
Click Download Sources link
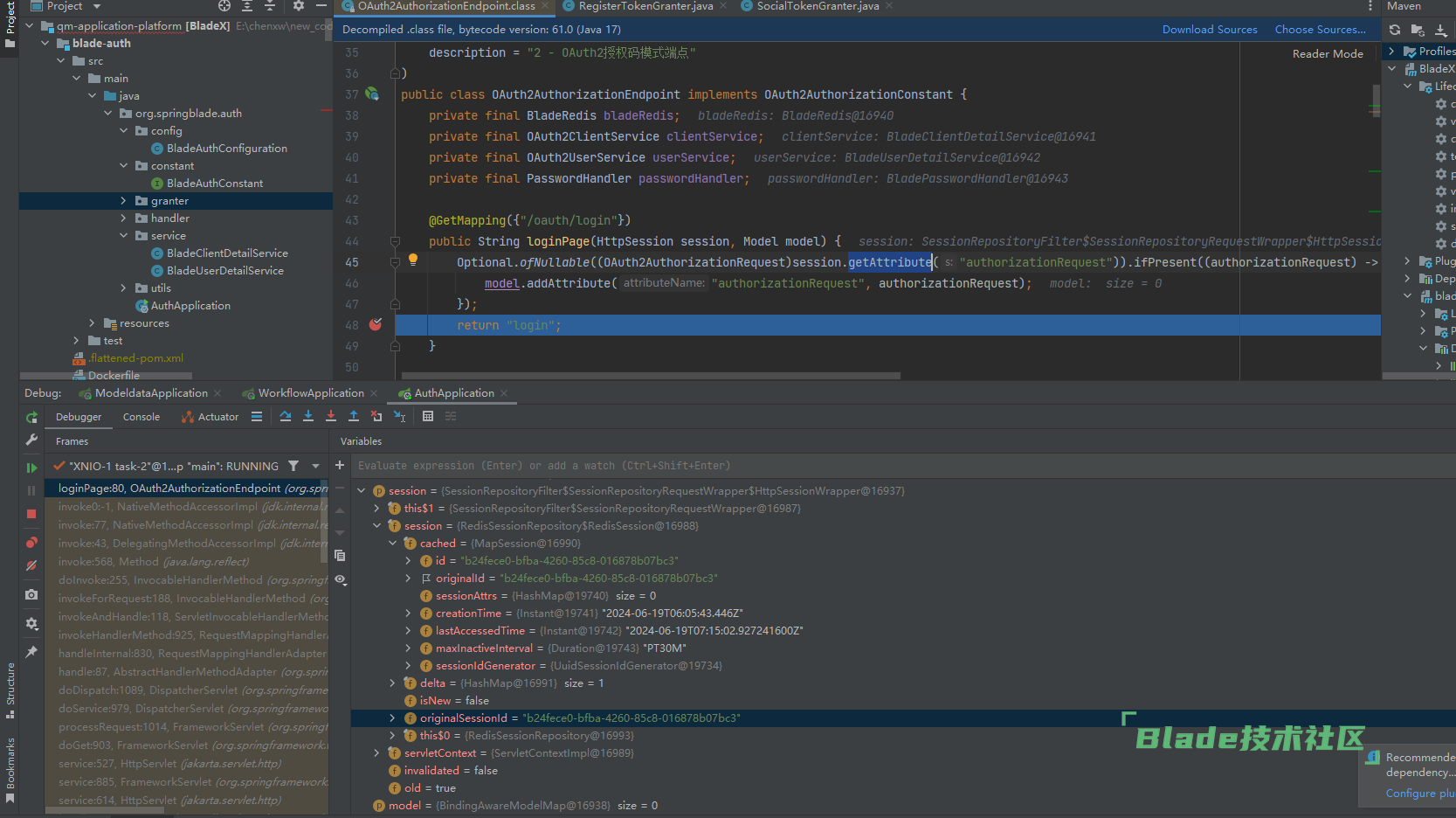tap(1210, 30)
